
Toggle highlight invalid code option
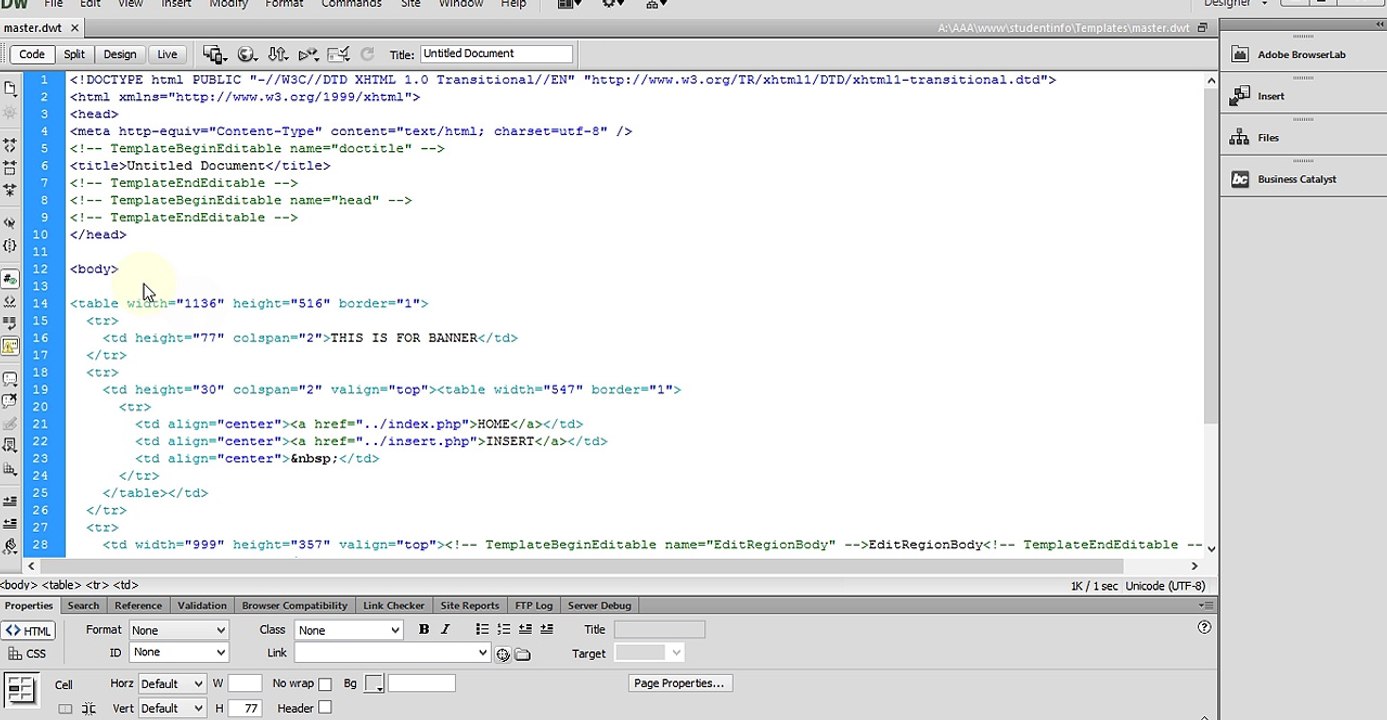(10, 301)
